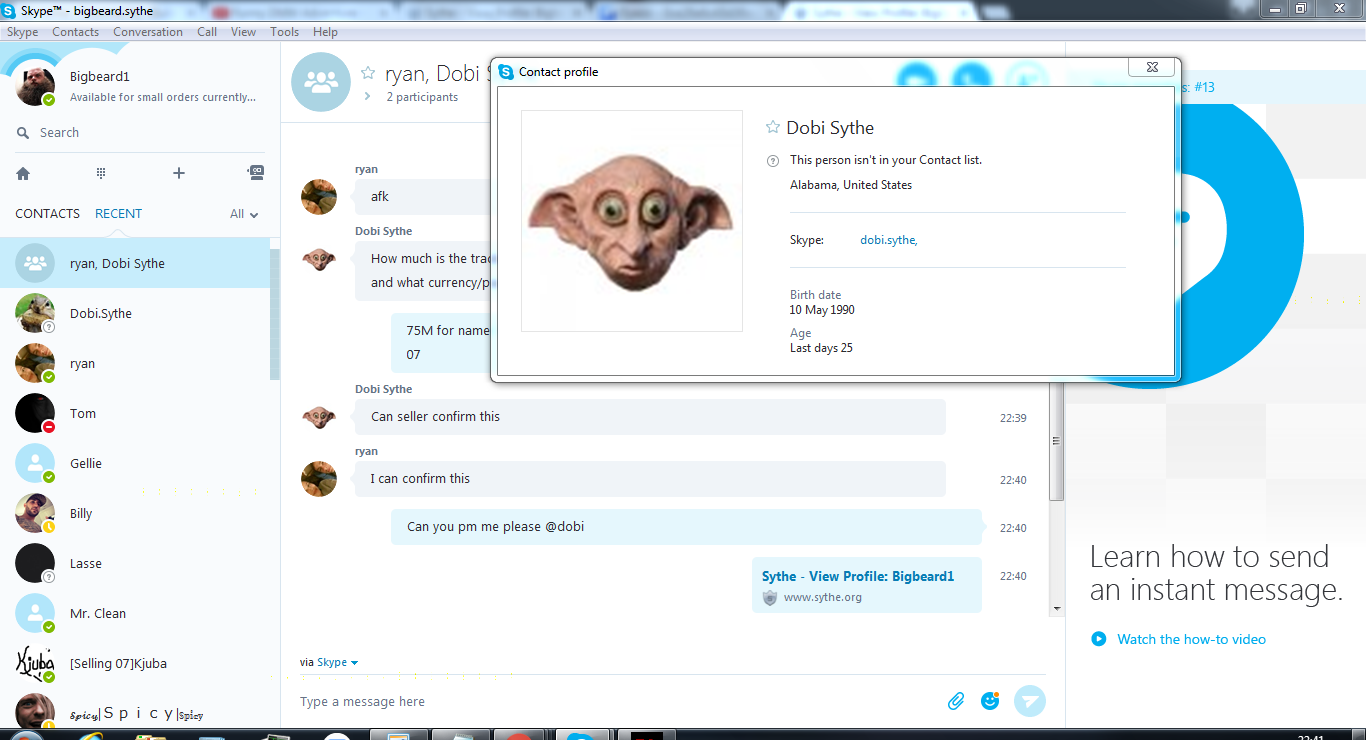Open Billy's conversation
The width and height of the screenshot is (1366, 740).
(135, 513)
